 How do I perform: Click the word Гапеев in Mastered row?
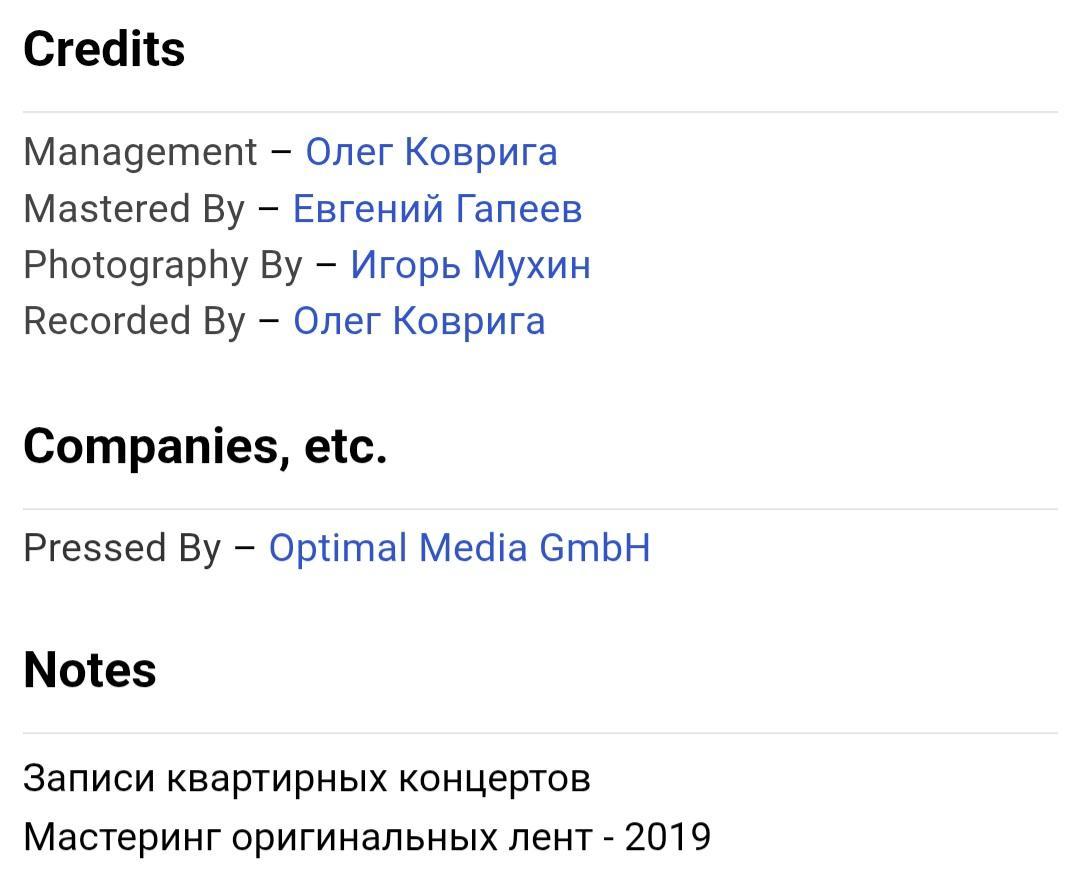(x=519, y=209)
